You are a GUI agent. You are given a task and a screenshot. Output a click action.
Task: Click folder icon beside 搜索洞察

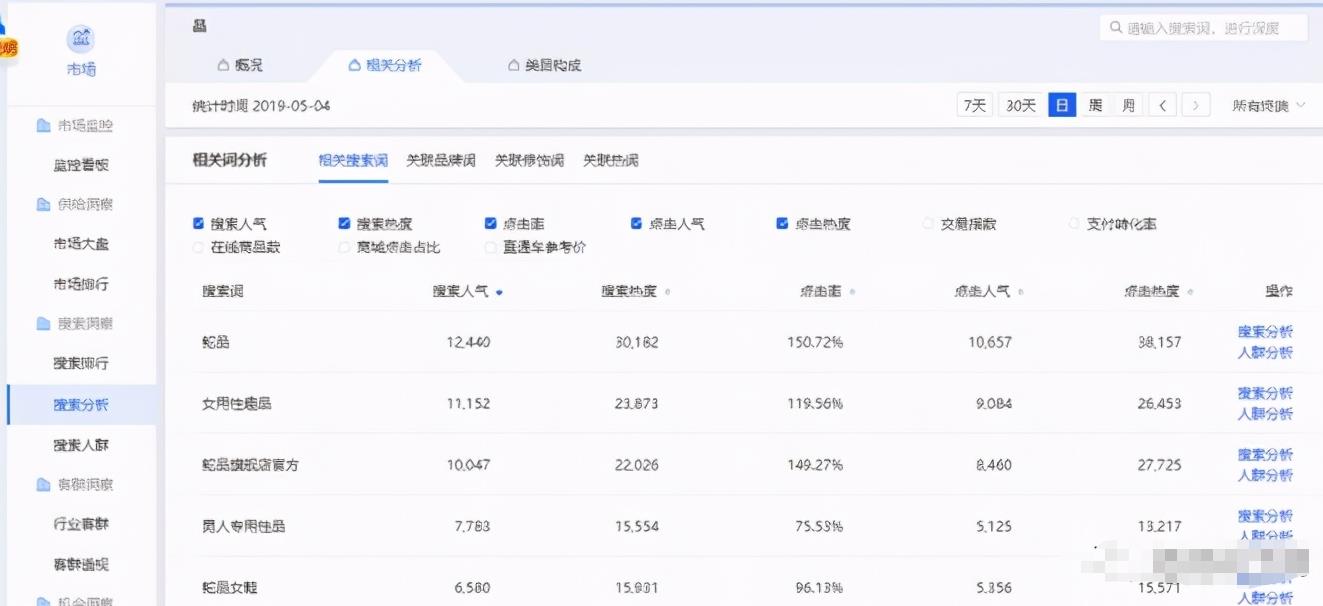click(x=43, y=324)
